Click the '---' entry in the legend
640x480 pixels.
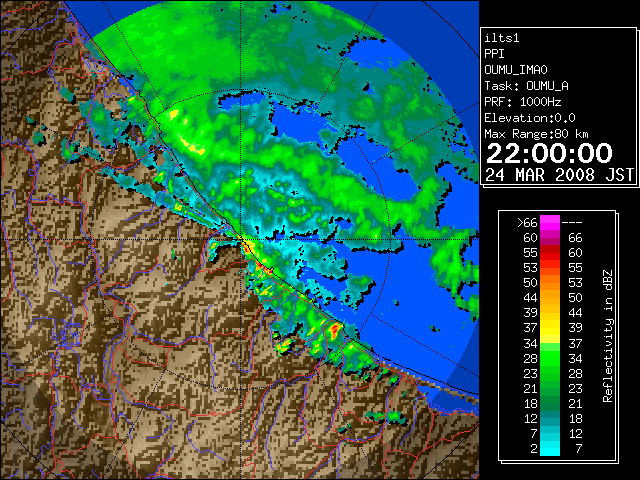pos(572,222)
